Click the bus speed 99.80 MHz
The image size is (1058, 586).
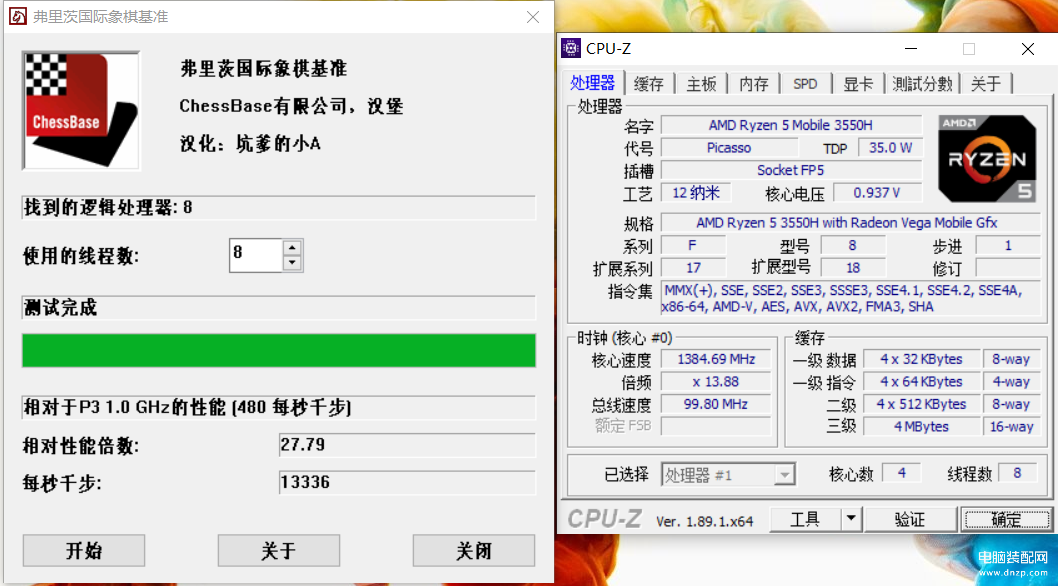pos(716,404)
